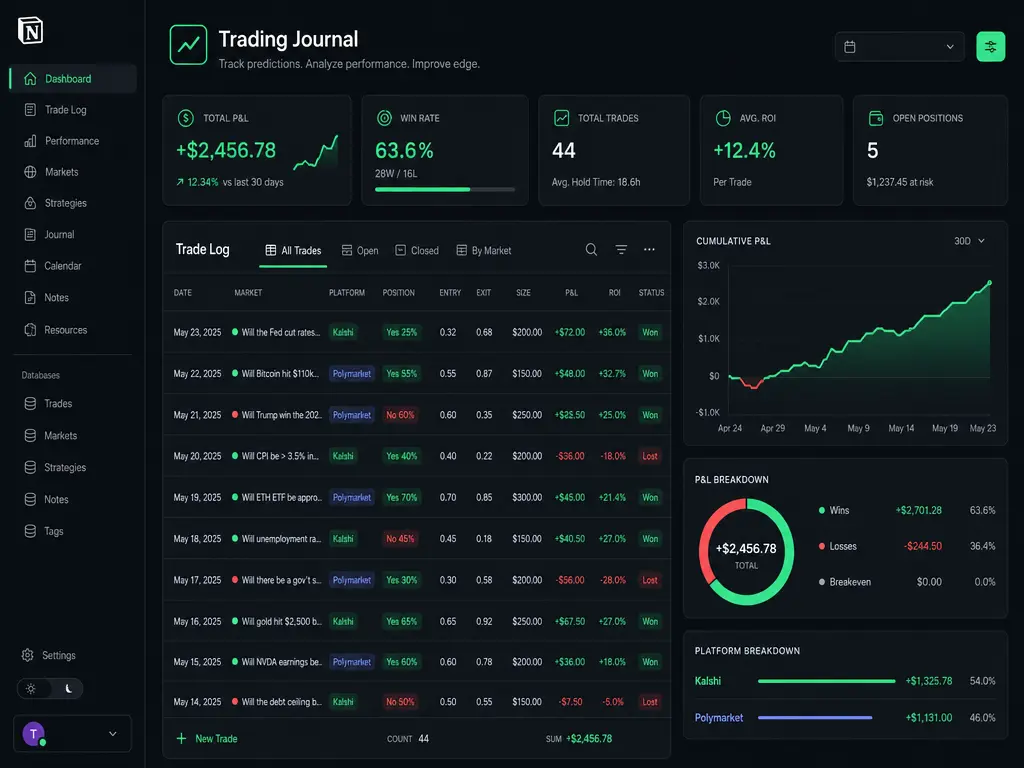This screenshot has height=768, width=1024.
Task: Select the All Trades tab
Action: [293, 251]
